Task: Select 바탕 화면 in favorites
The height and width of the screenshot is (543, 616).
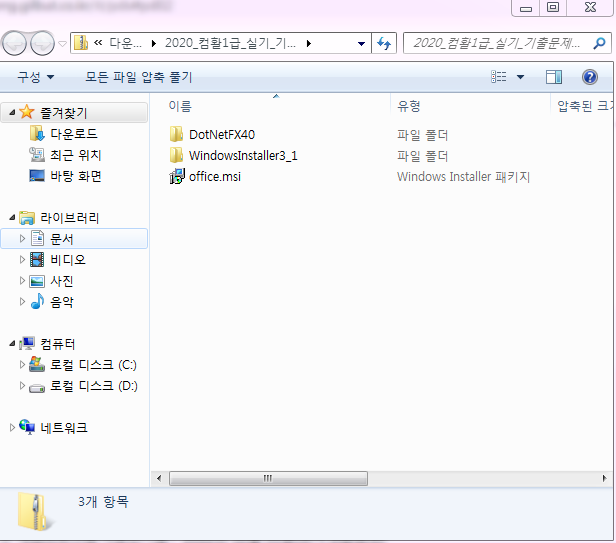Action: click(75, 176)
